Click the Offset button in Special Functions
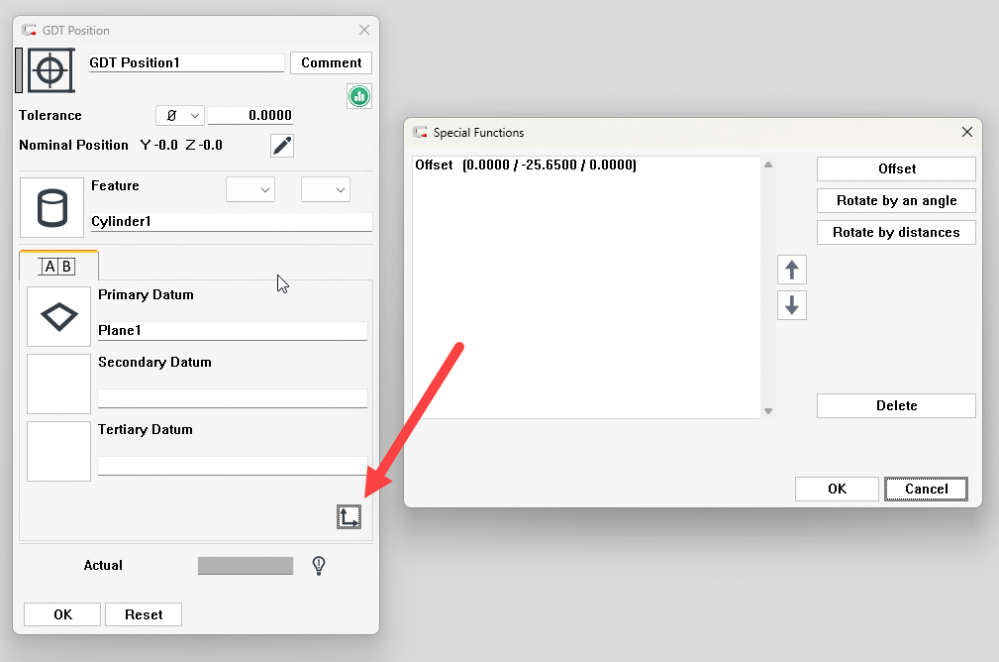This screenshot has width=999, height=662. tap(896, 169)
